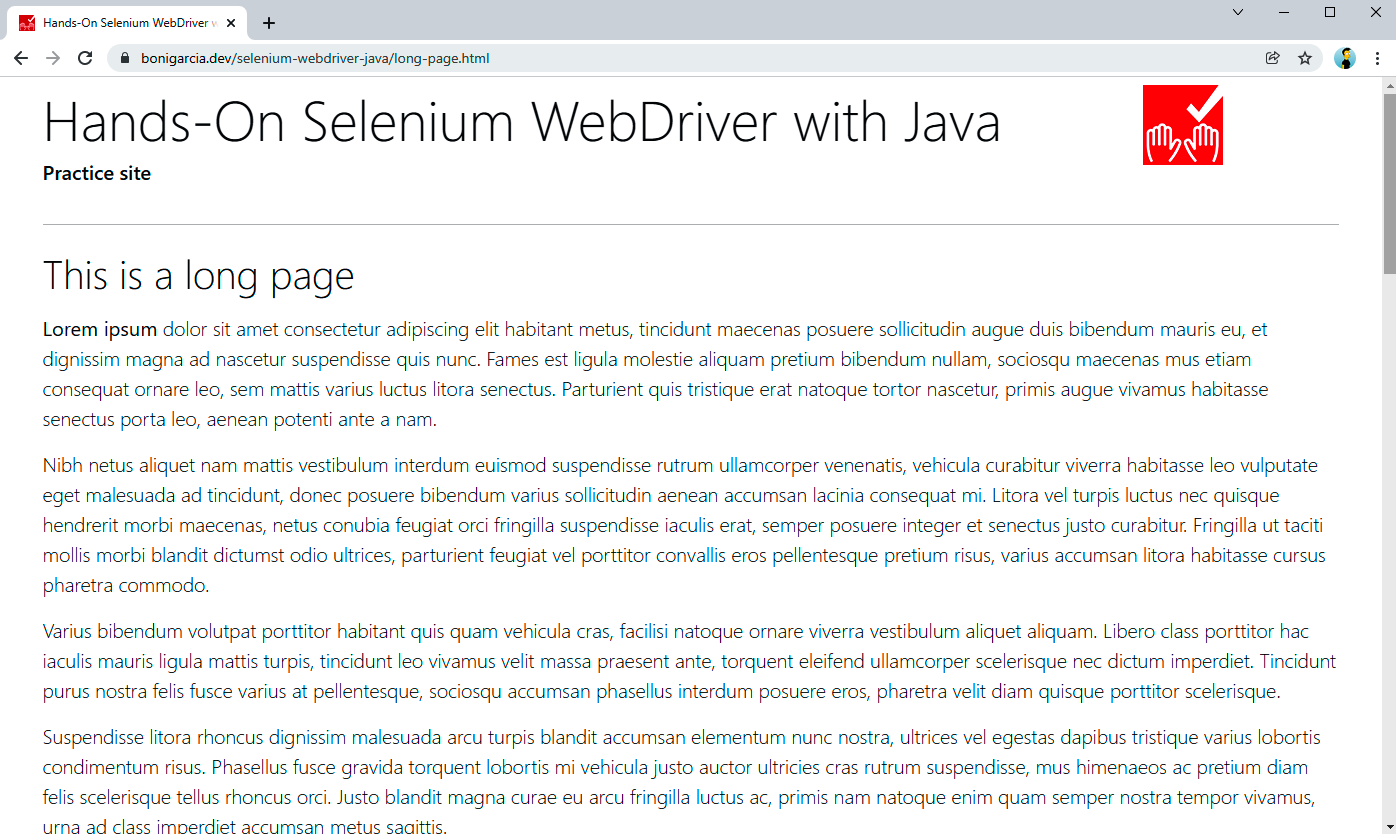This screenshot has height=834, width=1396.
Task: Click the "This is a long page" heading
Action: coord(198,276)
